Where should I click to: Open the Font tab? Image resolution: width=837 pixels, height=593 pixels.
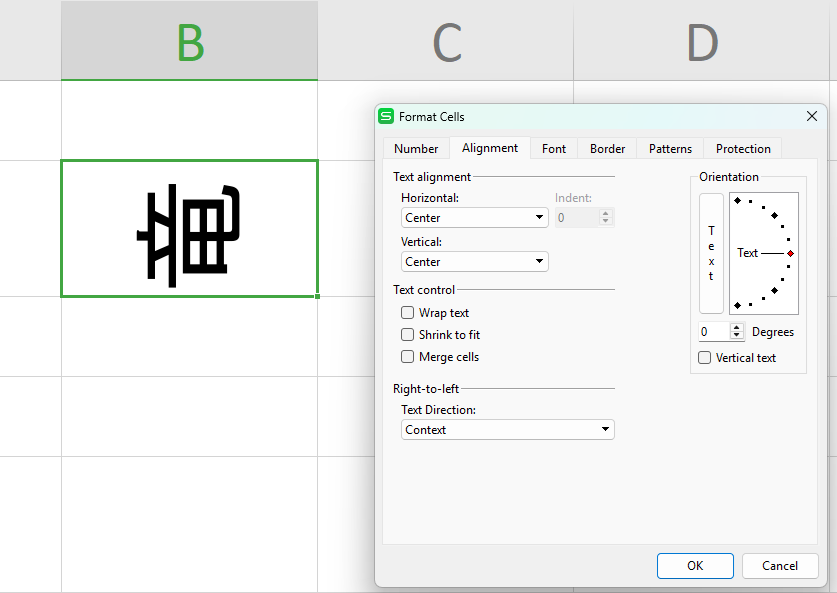(x=554, y=149)
